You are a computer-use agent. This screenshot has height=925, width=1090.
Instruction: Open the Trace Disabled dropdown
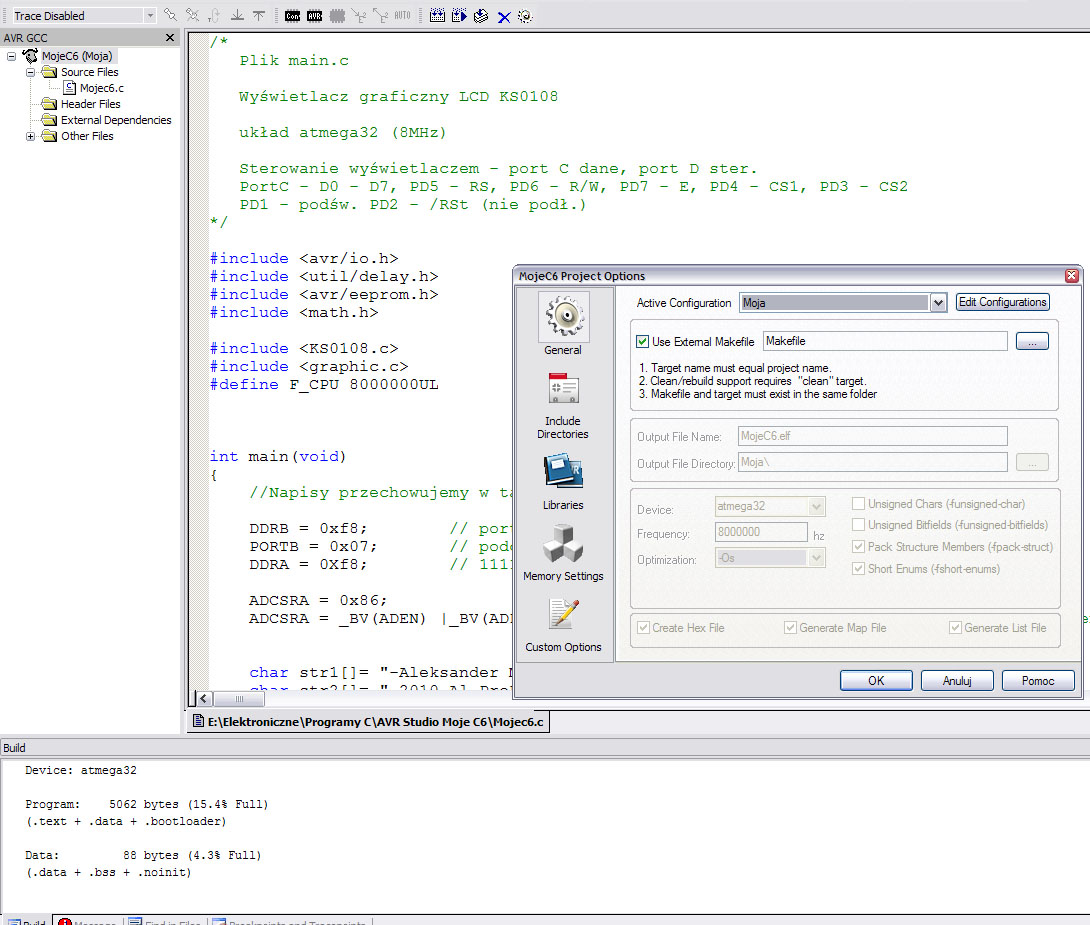(x=150, y=16)
